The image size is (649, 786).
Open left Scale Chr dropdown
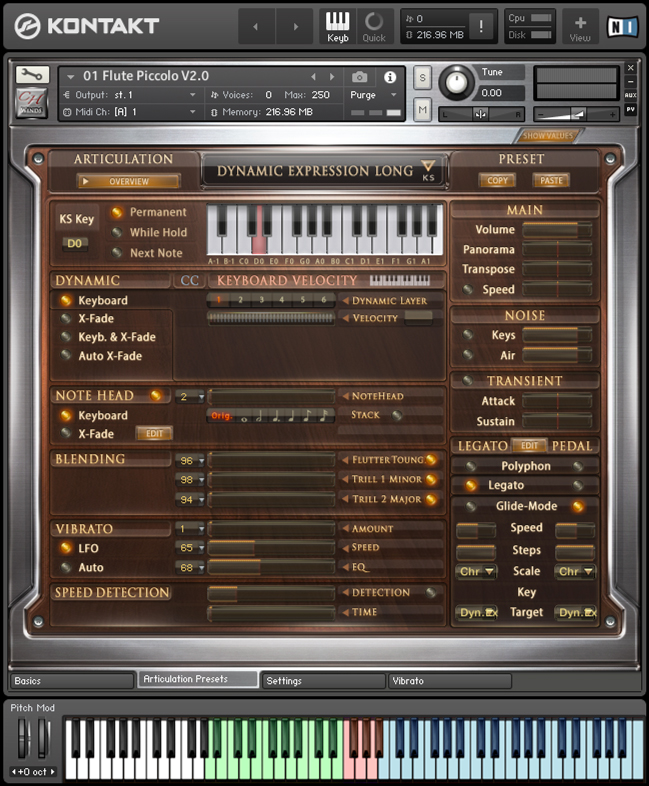pyautogui.click(x=476, y=571)
